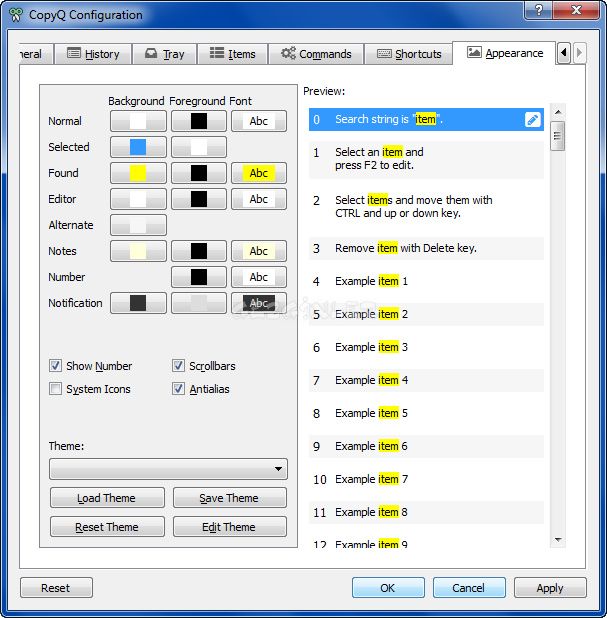Image resolution: width=607 pixels, height=618 pixels.
Task: Disable the Scrollbars checkbox
Action: pyautogui.click(x=178, y=365)
